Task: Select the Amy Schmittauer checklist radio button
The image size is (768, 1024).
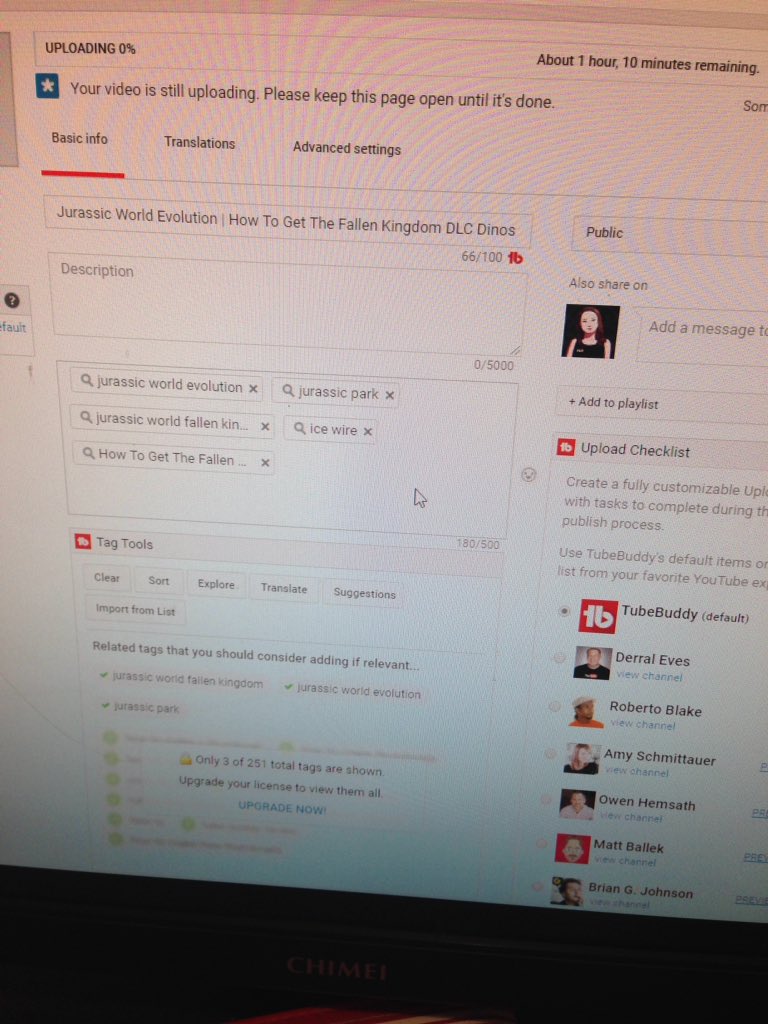Action: [x=550, y=753]
